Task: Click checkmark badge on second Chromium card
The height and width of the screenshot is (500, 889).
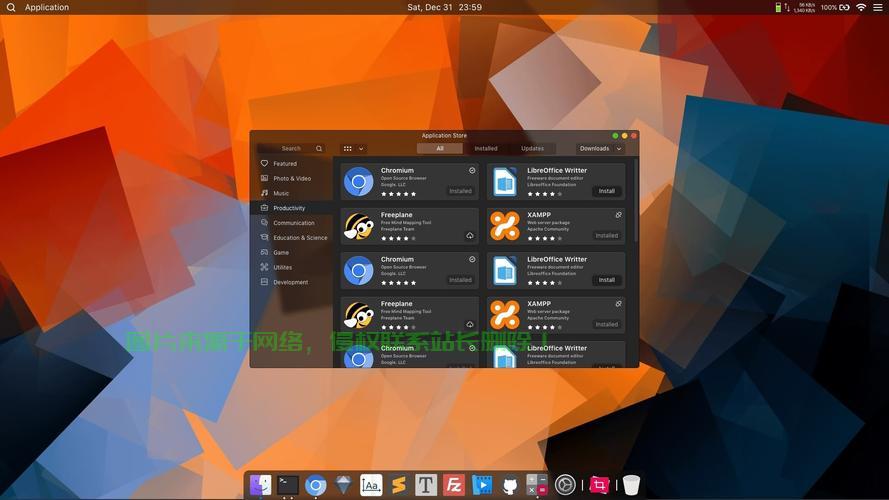Action: (472, 259)
